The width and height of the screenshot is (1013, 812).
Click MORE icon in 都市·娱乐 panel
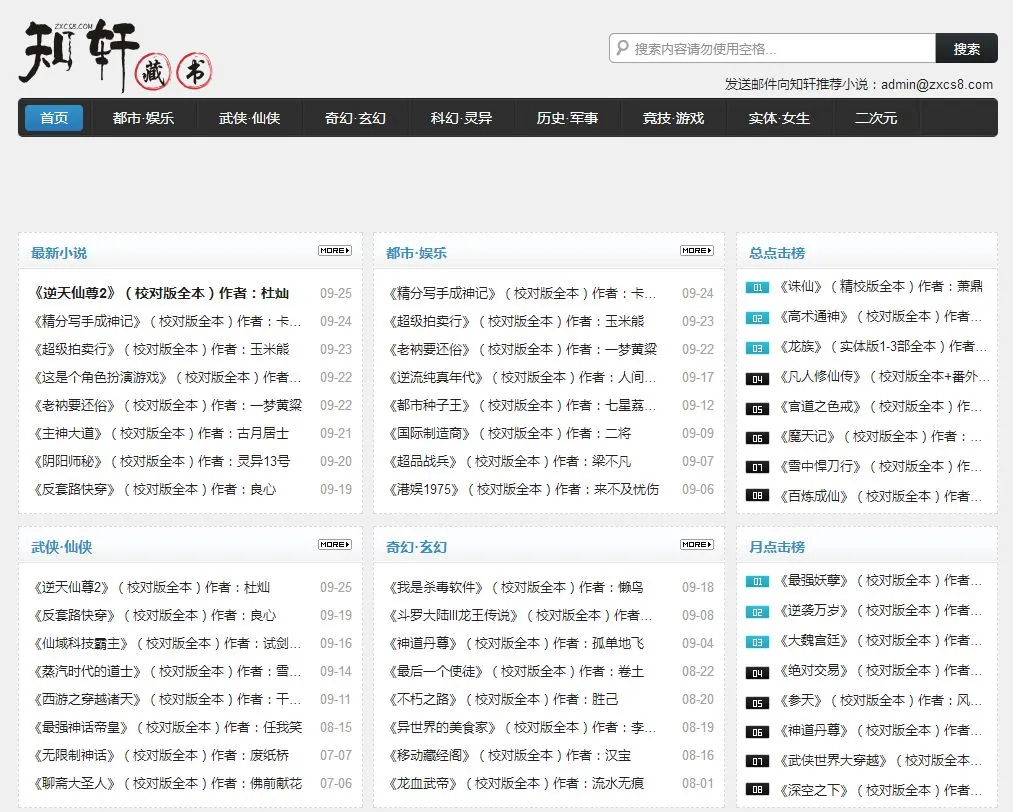(x=696, y=250)
